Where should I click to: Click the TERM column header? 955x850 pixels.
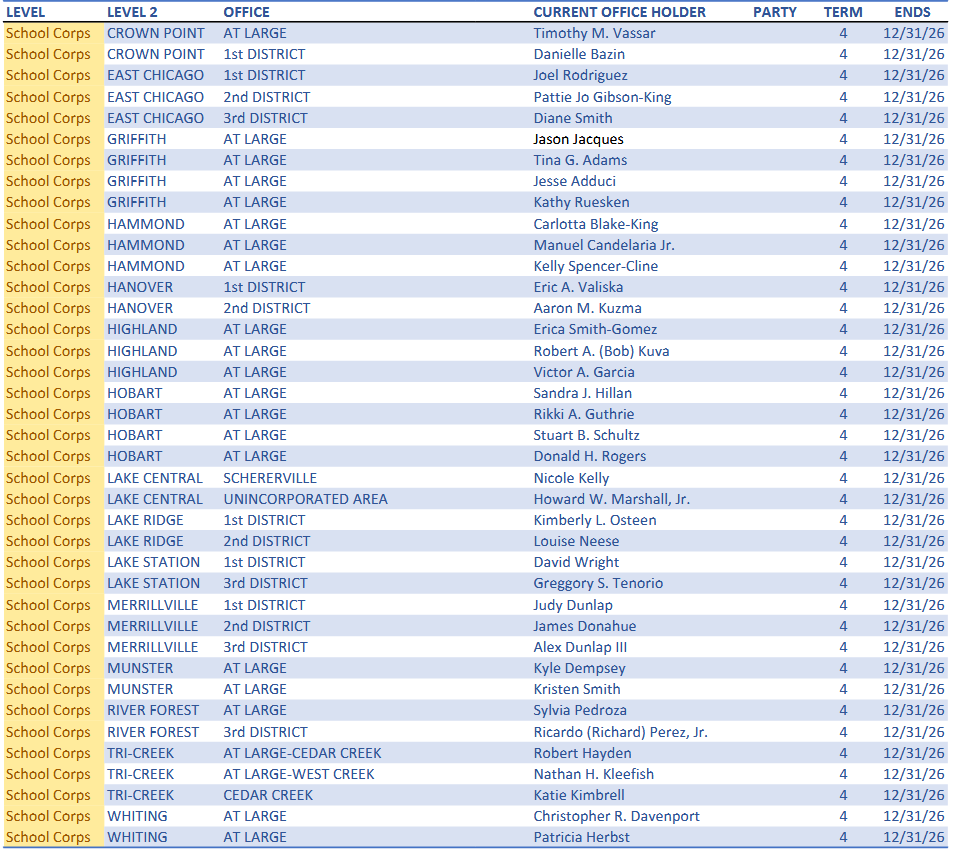pyautogui.click(x=843, y=12)
